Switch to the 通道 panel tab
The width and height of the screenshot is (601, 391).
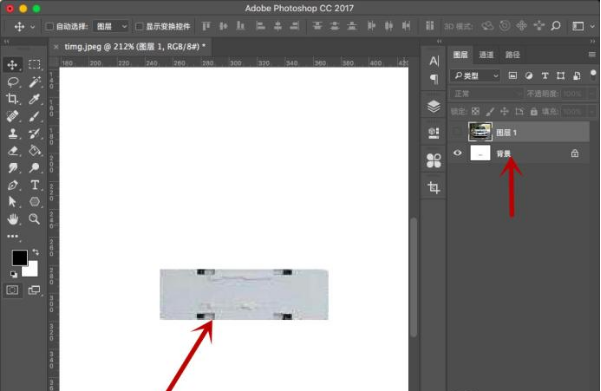click(x=486, y=55)
